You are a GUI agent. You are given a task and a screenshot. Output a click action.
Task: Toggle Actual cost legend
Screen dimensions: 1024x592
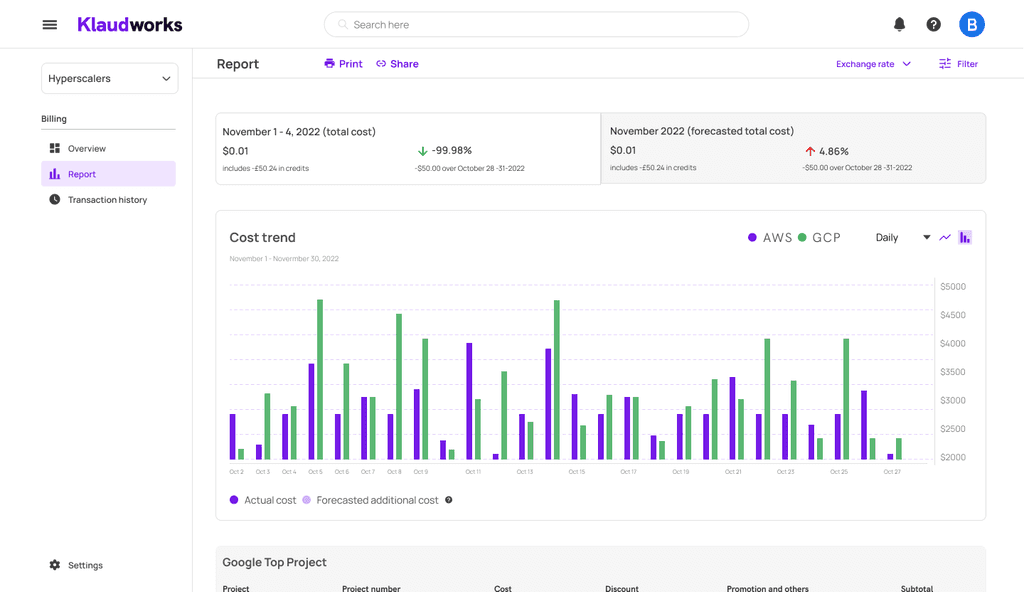tap(263, 500)
